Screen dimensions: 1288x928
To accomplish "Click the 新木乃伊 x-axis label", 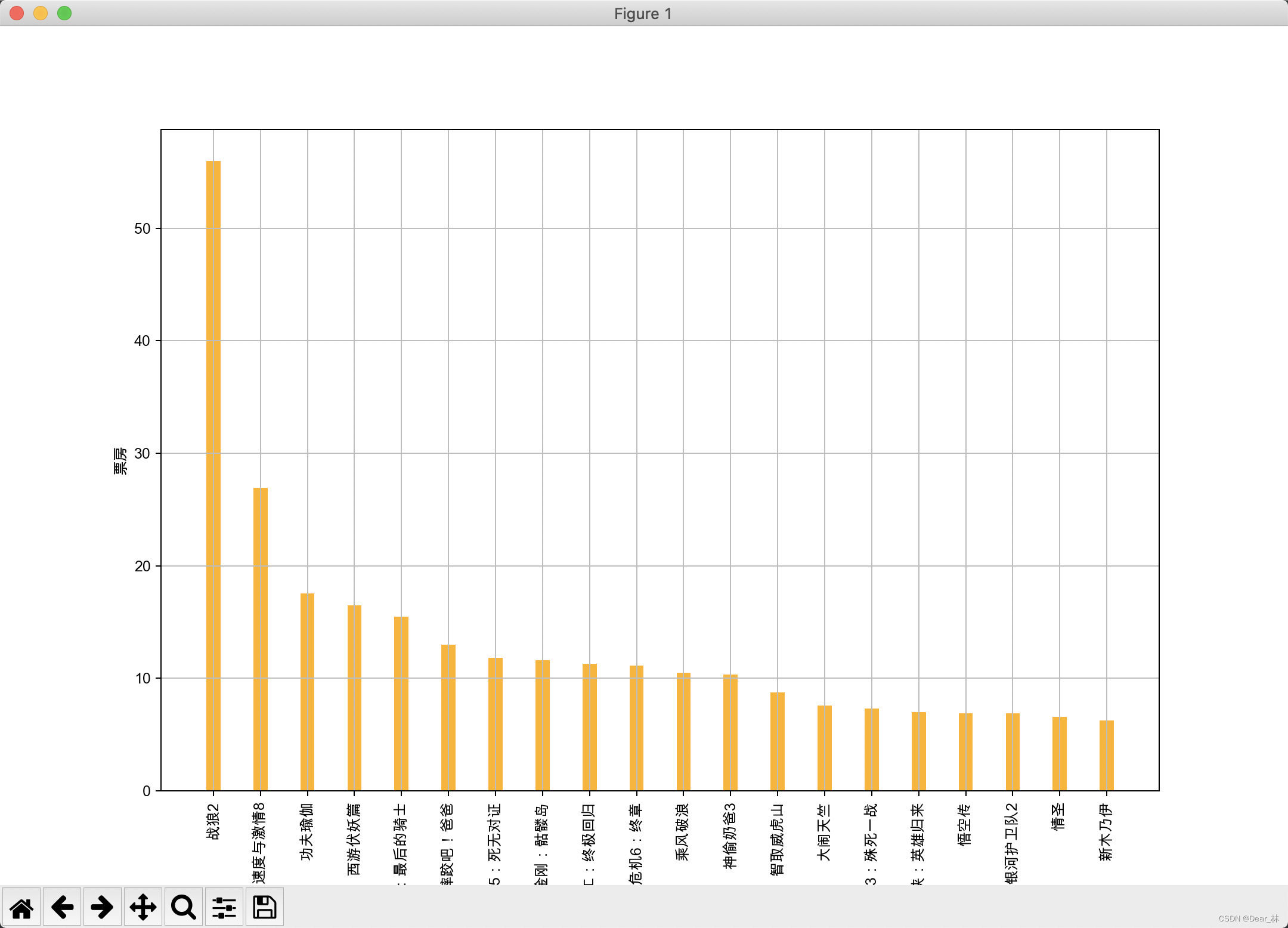I will [x=1106, y=832].
